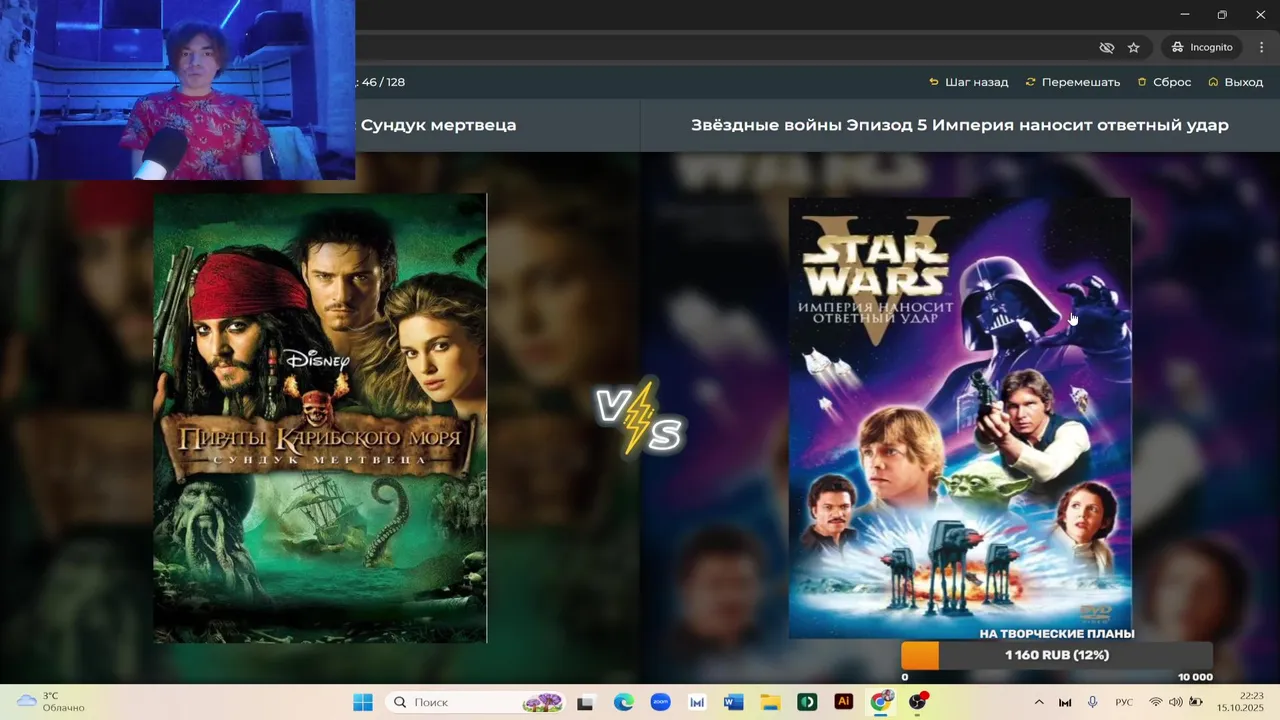Click the third-party cookies blocked eye icon
The width and height of the screenshot is (1280, 720).
[x=1106, y=47]
